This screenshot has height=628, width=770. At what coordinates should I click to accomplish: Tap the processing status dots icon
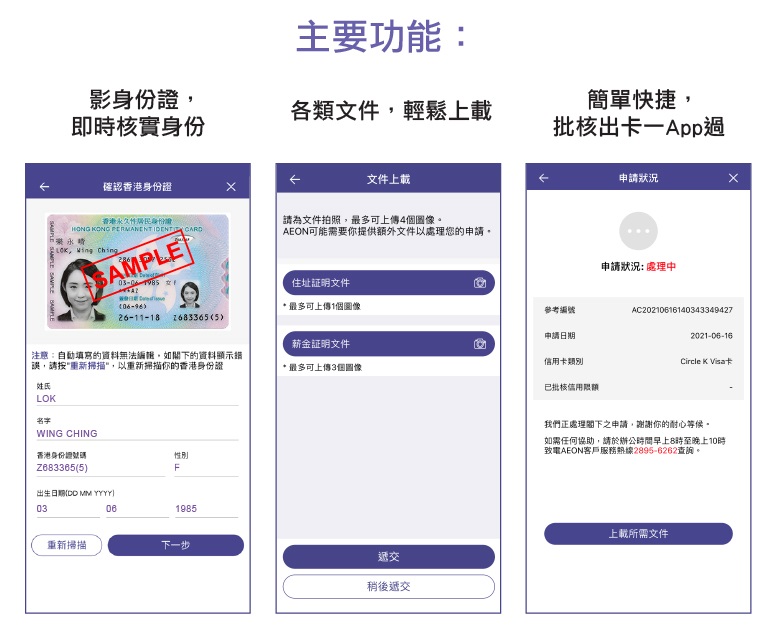pyautogui.click(x=638, y=231)
